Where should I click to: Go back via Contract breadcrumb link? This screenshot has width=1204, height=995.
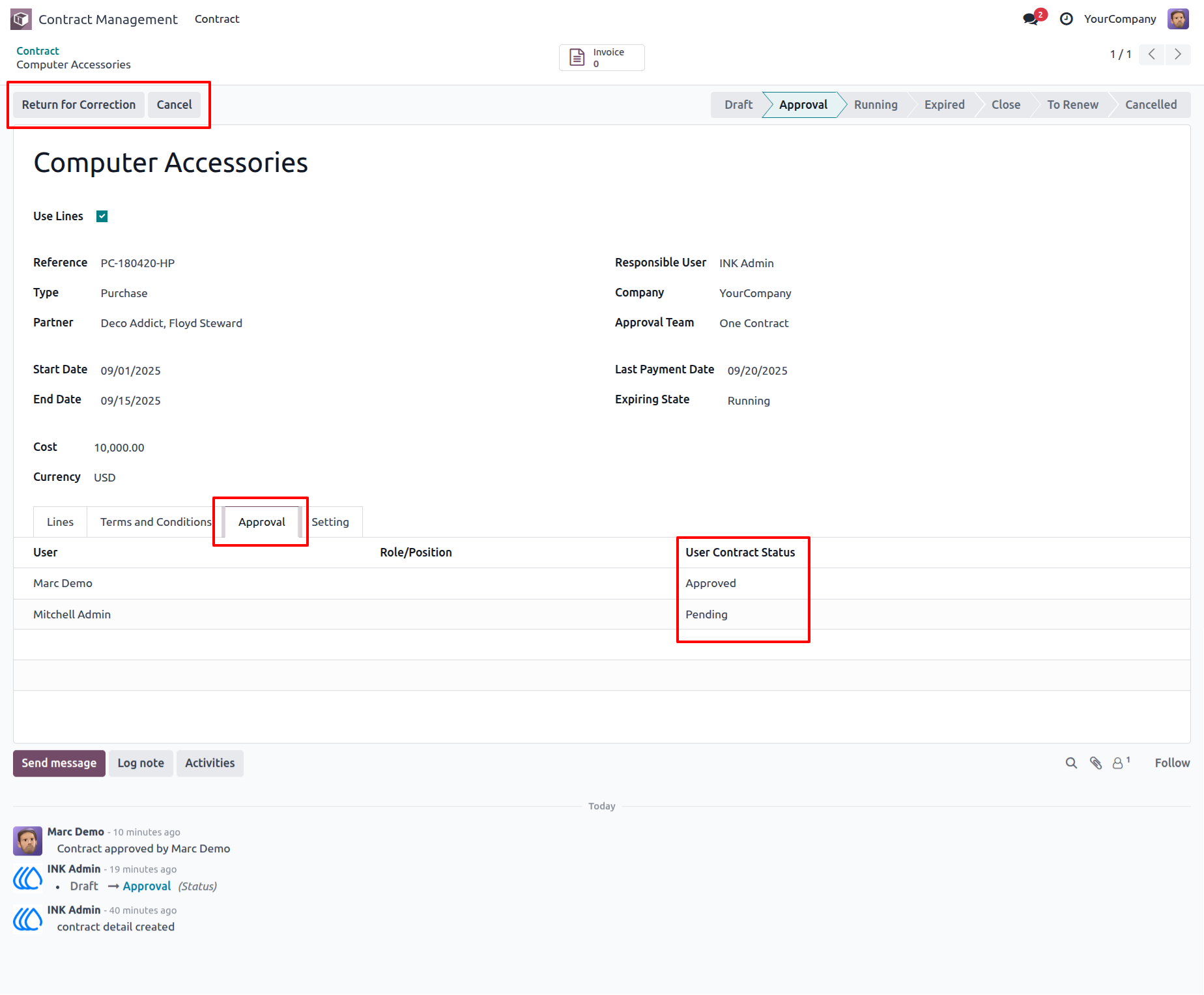pos(38,51)
